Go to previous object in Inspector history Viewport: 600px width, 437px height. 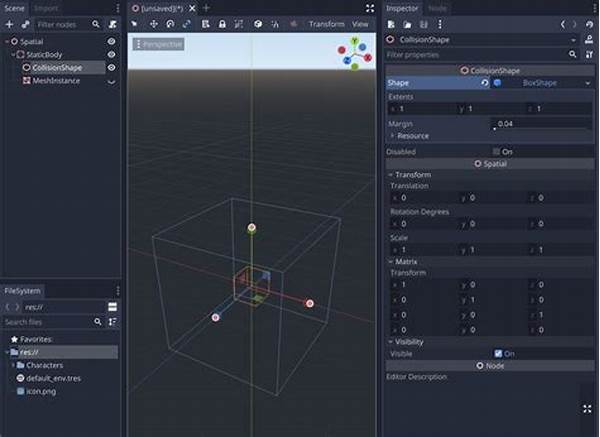click(562, 24)
